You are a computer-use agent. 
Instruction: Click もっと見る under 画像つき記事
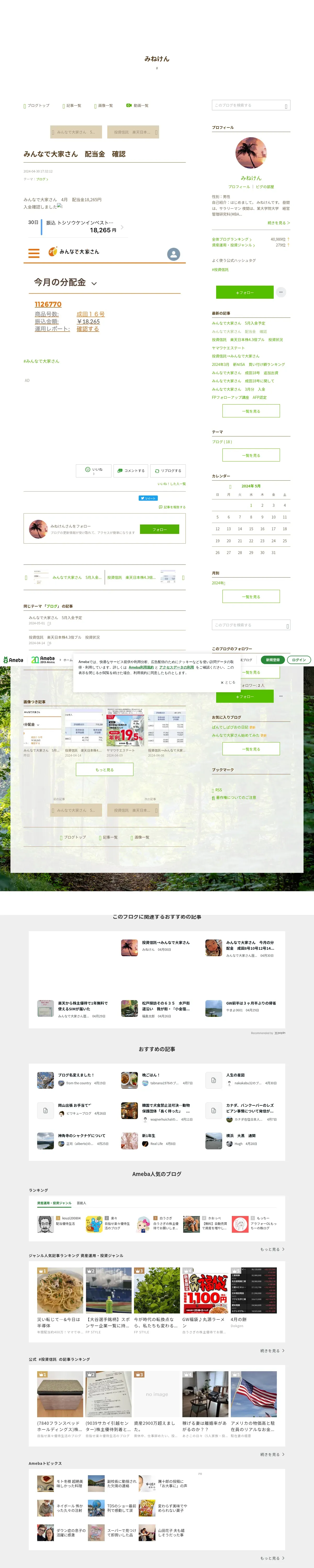(104, 769)
